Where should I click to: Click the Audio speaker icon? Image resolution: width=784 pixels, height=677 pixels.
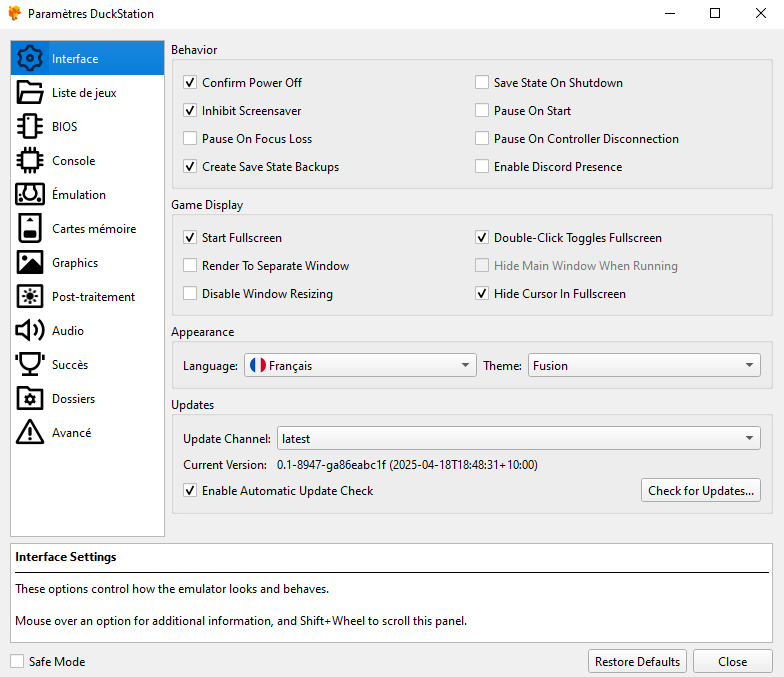30,330
